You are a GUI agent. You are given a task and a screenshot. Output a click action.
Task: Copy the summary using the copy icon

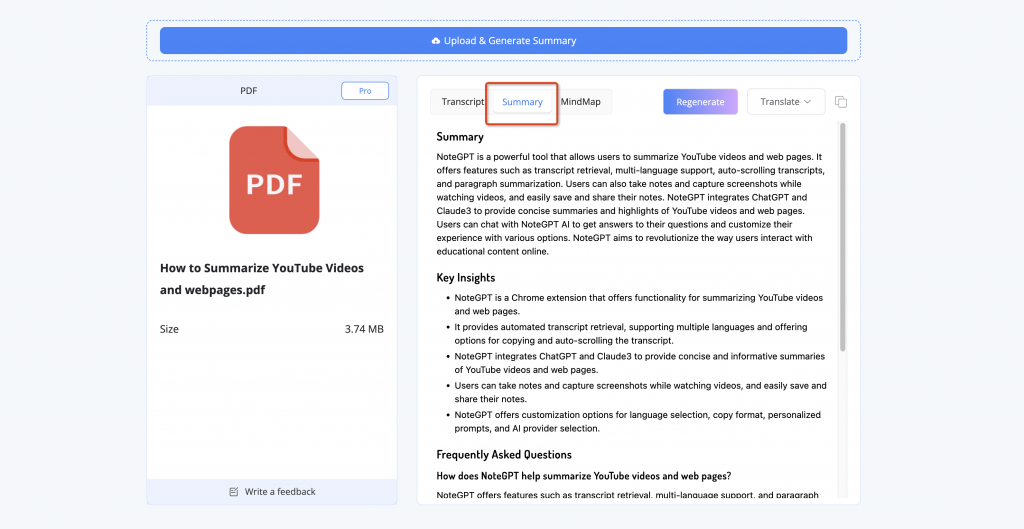tap(841, 102)
